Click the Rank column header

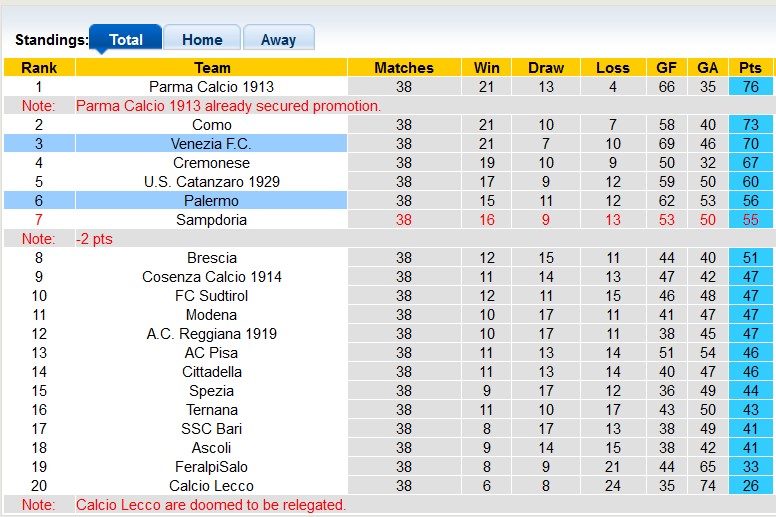[39, 68]
